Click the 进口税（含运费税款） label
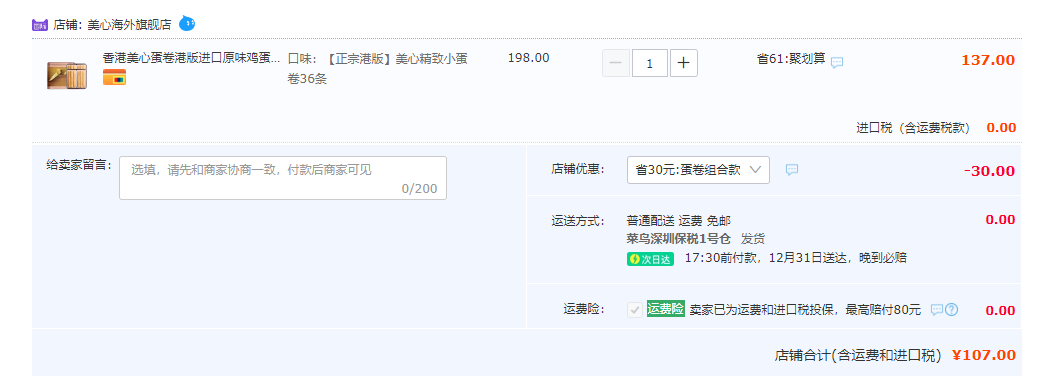This screenshot has height=376, width=1040. (913, 128)
